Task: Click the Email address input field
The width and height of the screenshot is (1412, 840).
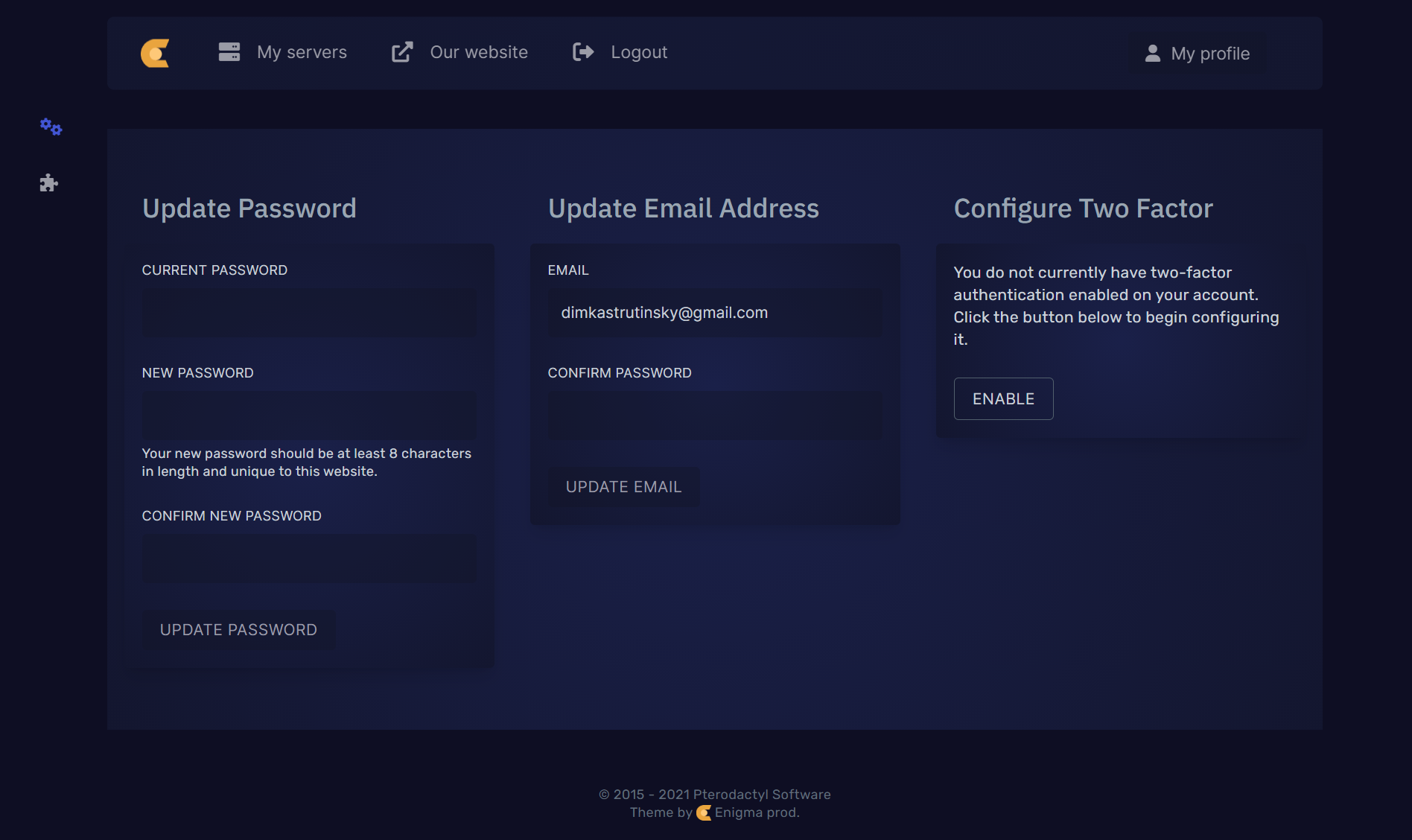Action: [715, 313]
